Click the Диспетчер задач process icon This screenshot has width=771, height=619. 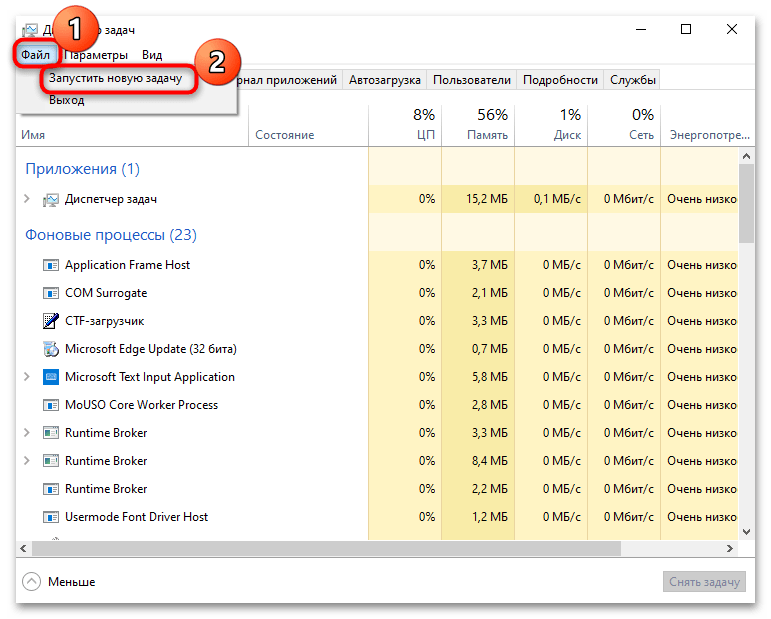(51, 200)
